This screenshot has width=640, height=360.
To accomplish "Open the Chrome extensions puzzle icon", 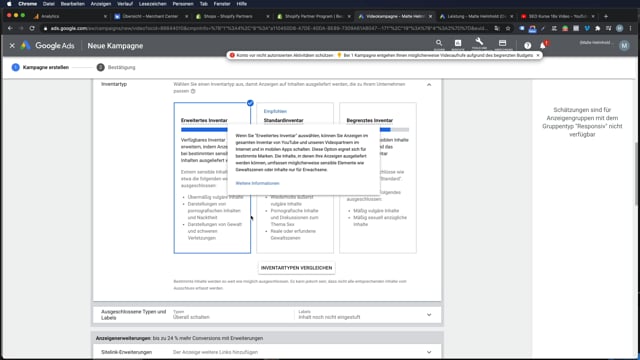I will click(x=598, y=28).
